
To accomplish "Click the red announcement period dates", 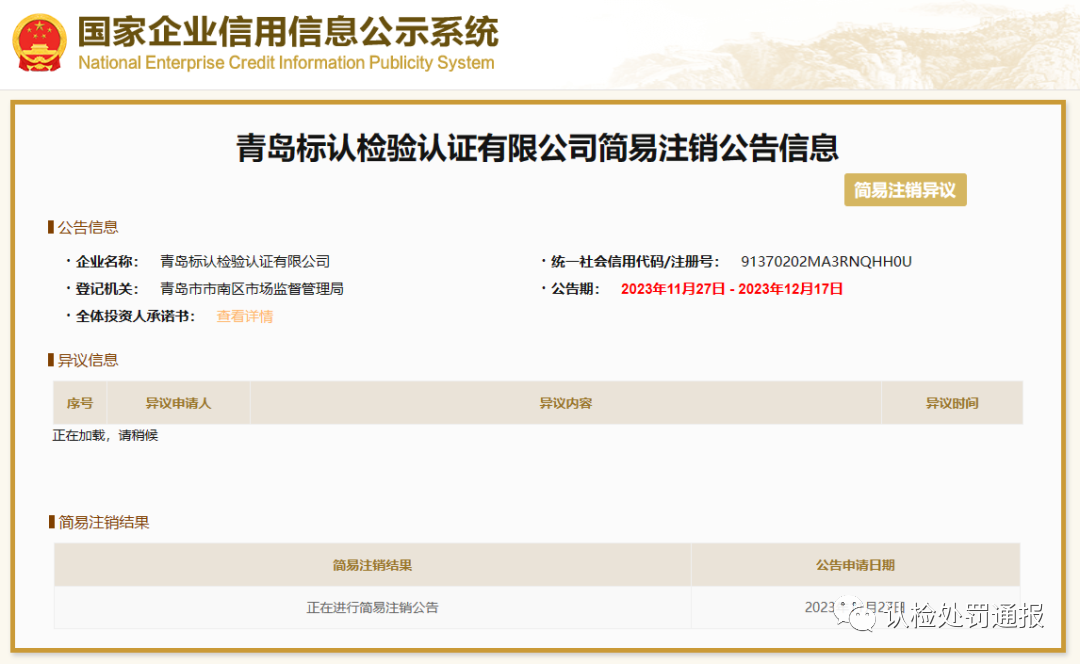I will click(732, 289).
